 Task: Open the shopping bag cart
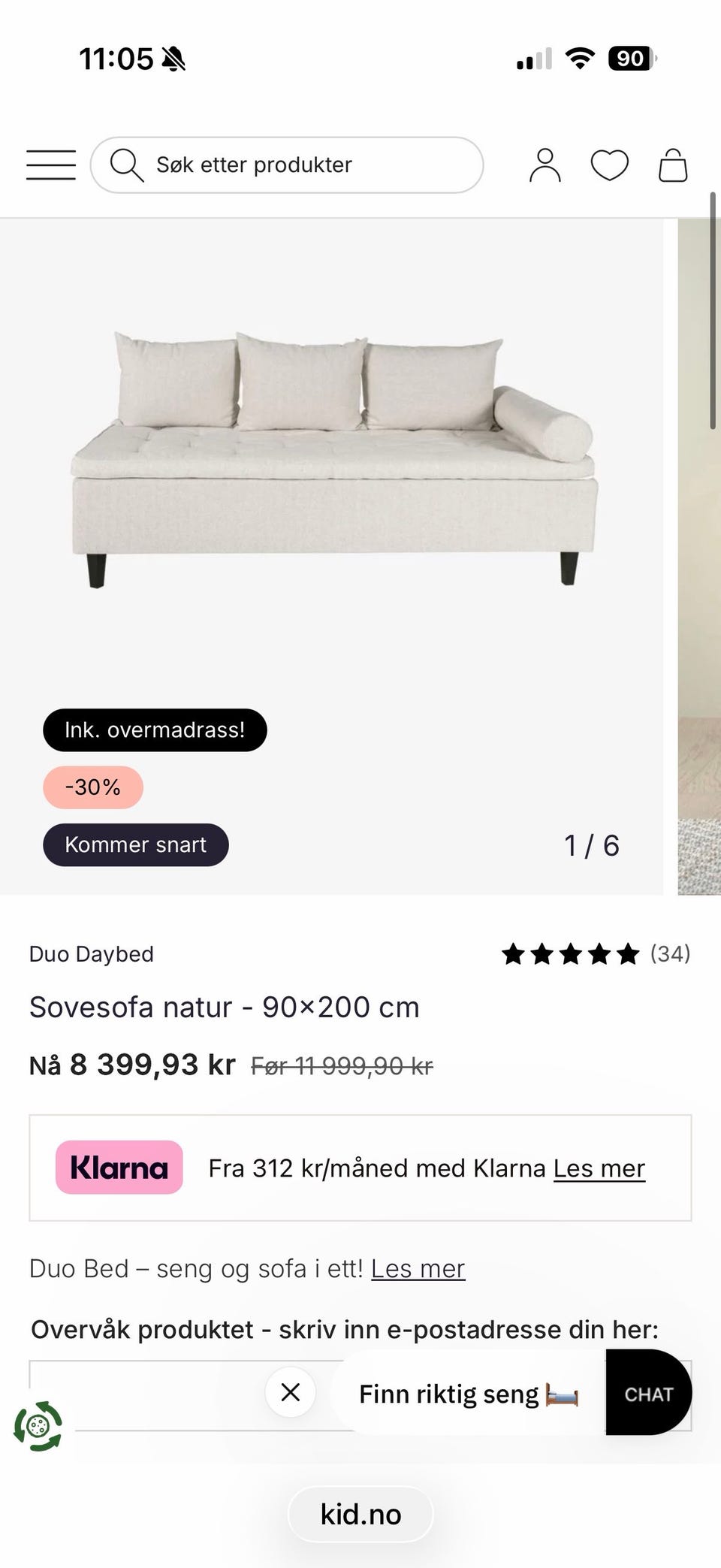[x=673, y=165]
